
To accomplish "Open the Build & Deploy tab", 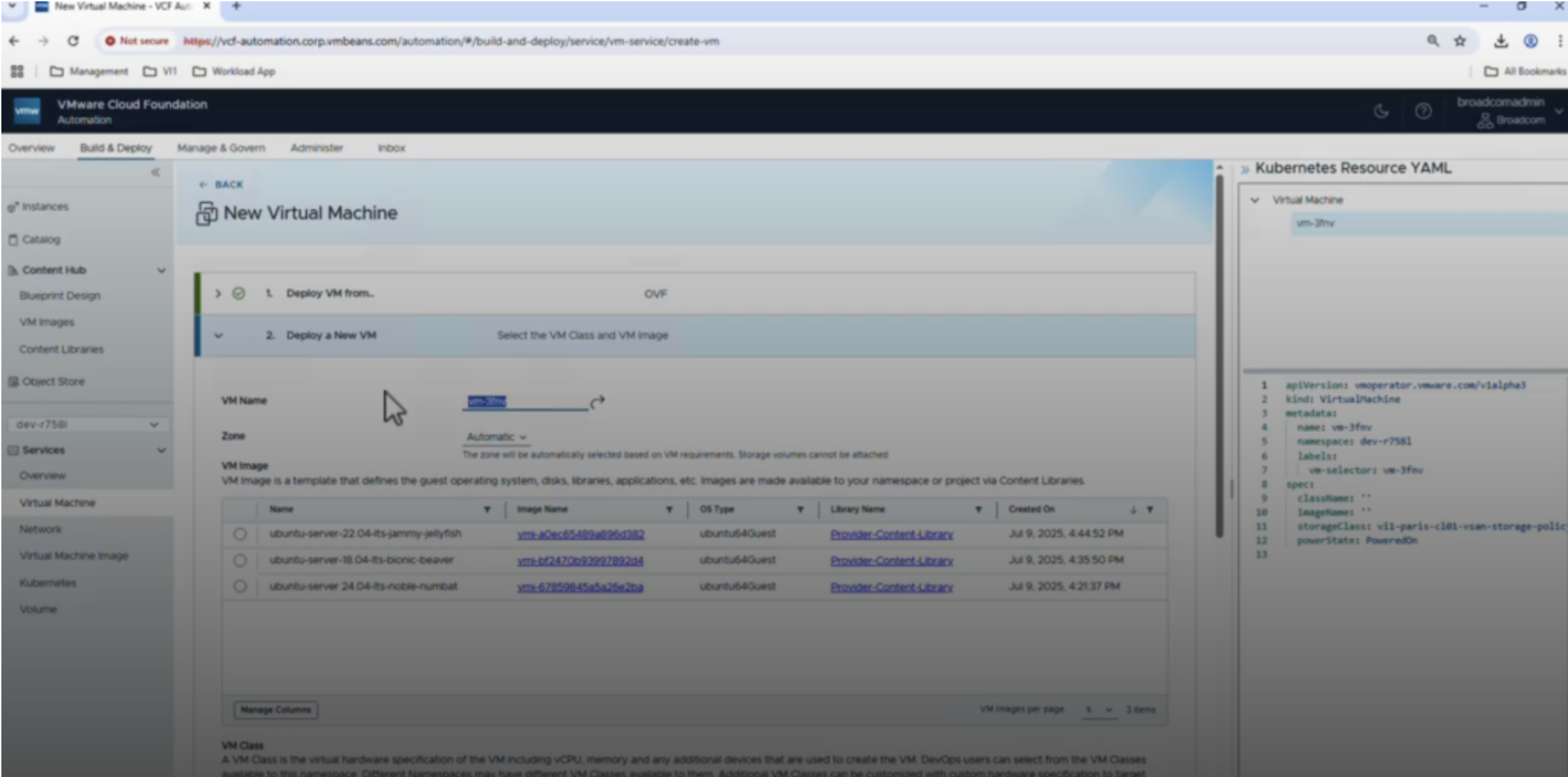I will 116,148.
